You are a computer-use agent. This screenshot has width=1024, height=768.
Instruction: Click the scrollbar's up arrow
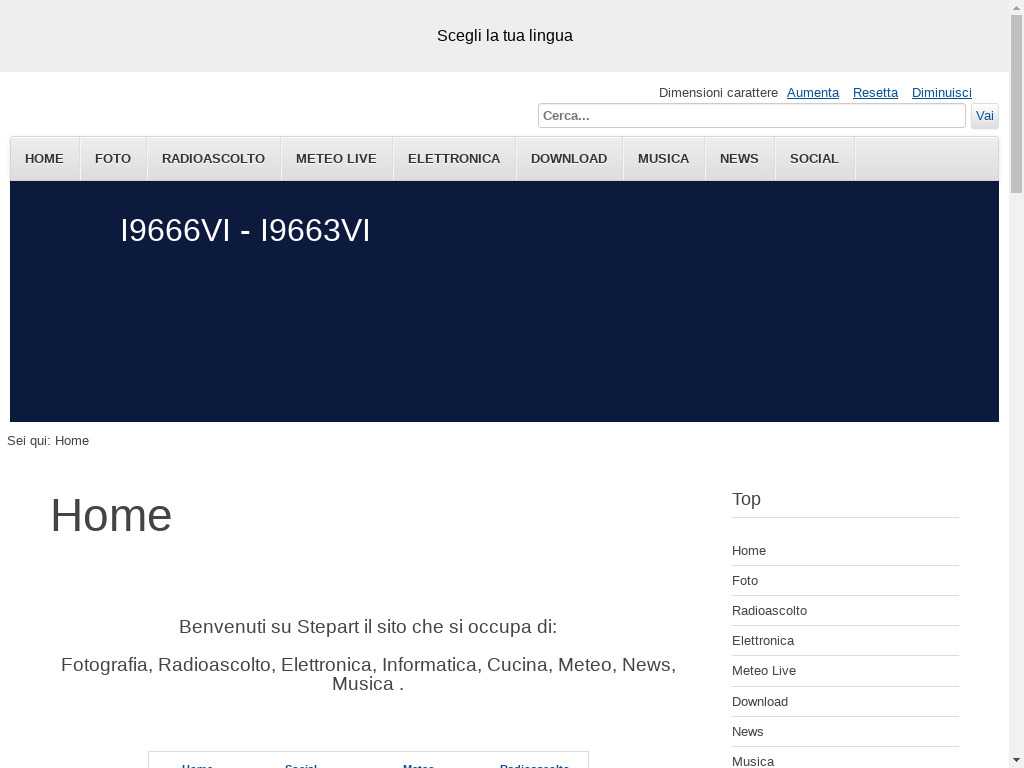coord(1016,7)
